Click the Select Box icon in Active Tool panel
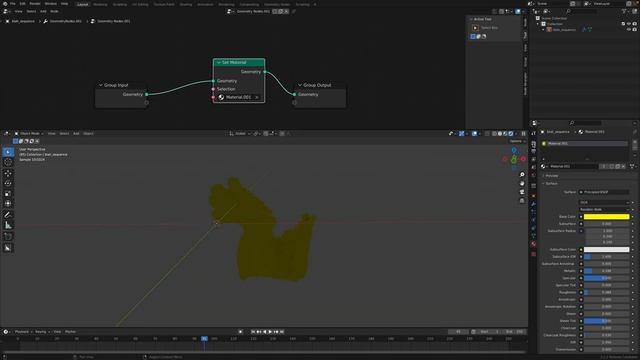Image resolution: width=640 pixels, height=360 pixels. (x=475, y=28)
